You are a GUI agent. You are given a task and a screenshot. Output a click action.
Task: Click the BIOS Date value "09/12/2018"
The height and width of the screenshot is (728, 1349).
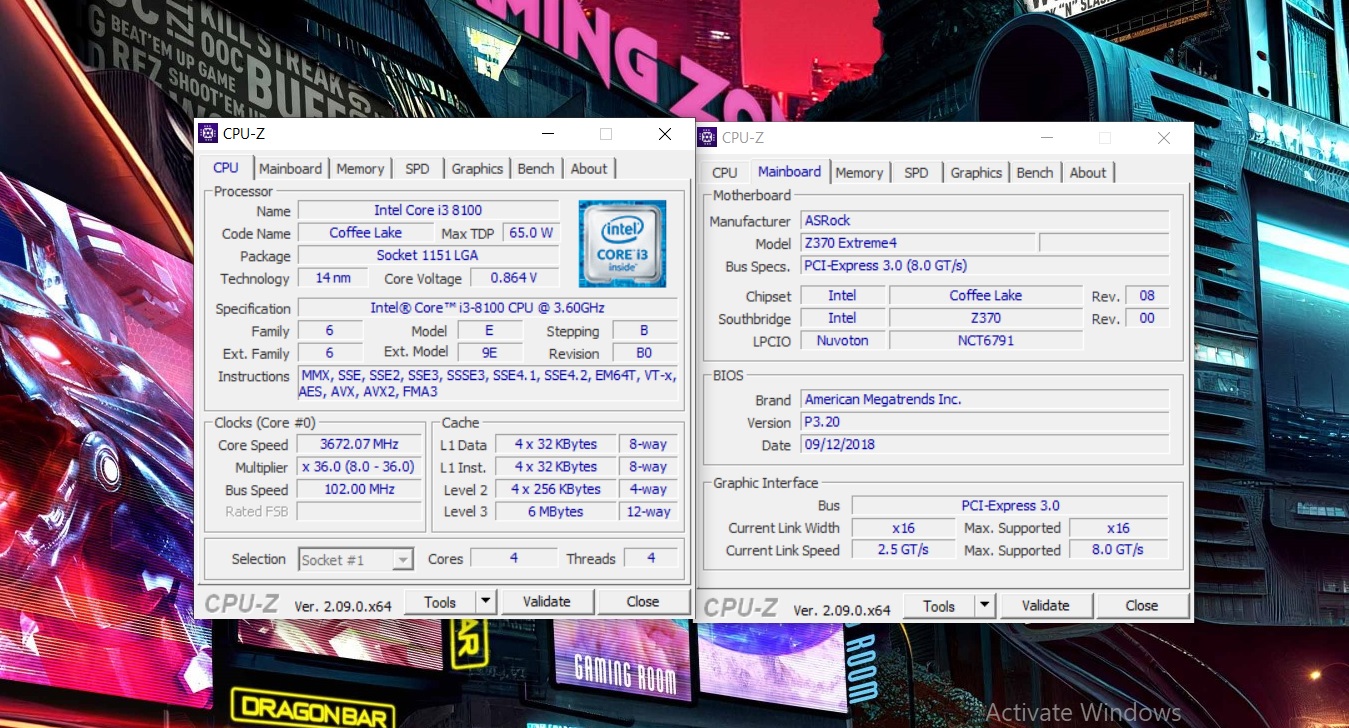[x=985, y=444]
